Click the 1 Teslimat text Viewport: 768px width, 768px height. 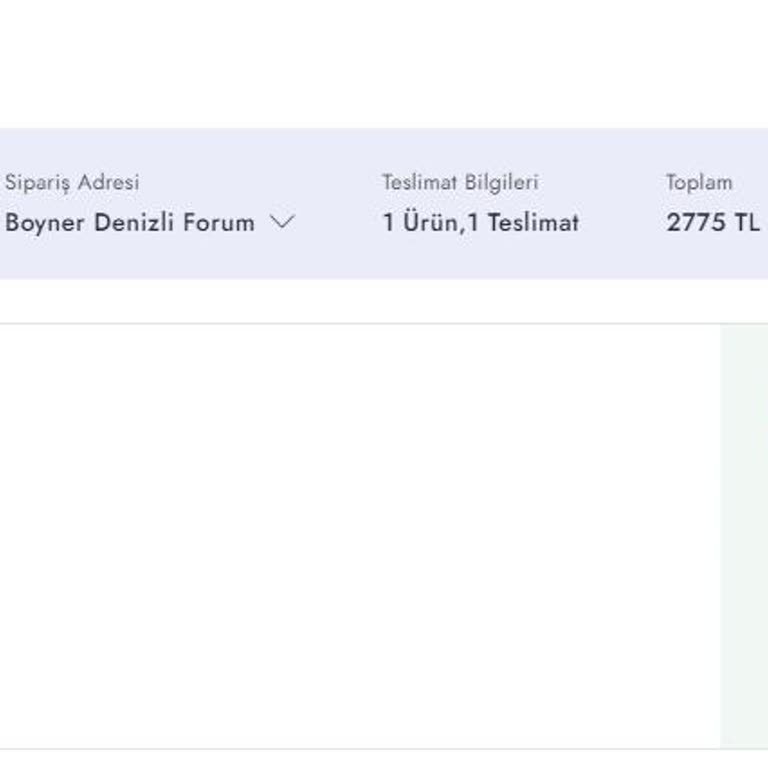pyautogui.click(x=523, y=223)
